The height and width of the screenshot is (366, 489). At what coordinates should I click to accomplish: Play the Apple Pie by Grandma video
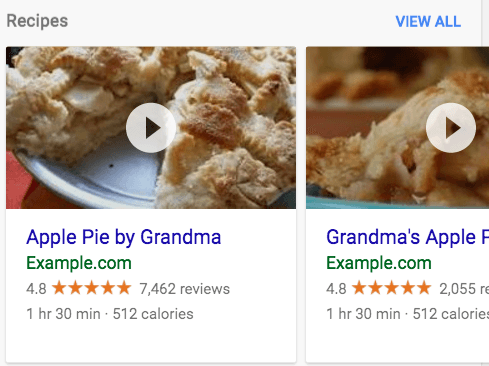coord(151,128)
